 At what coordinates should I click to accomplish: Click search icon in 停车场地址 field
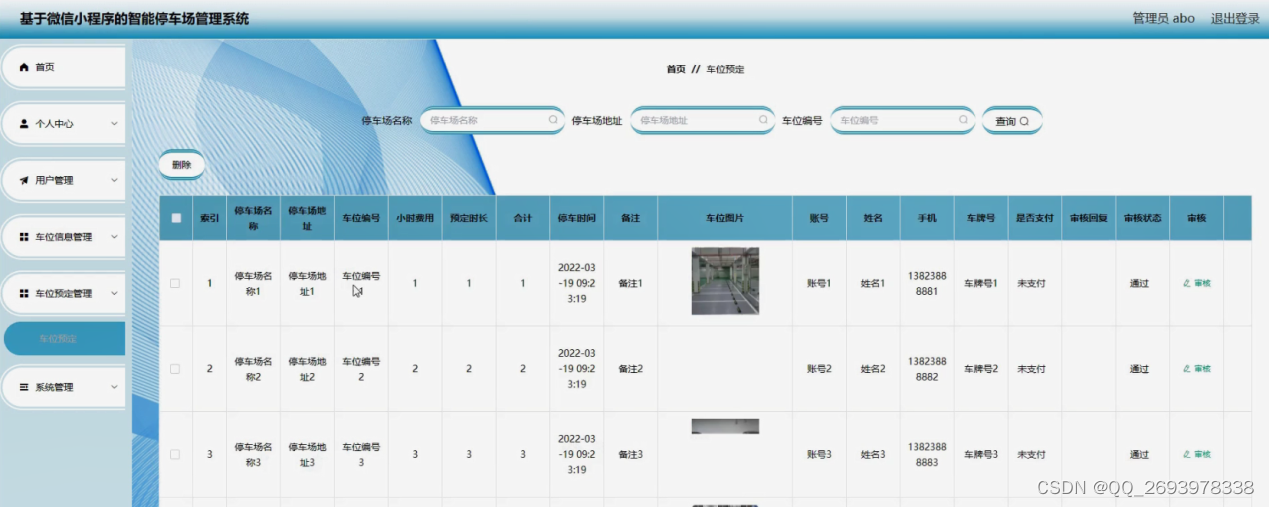763,120
